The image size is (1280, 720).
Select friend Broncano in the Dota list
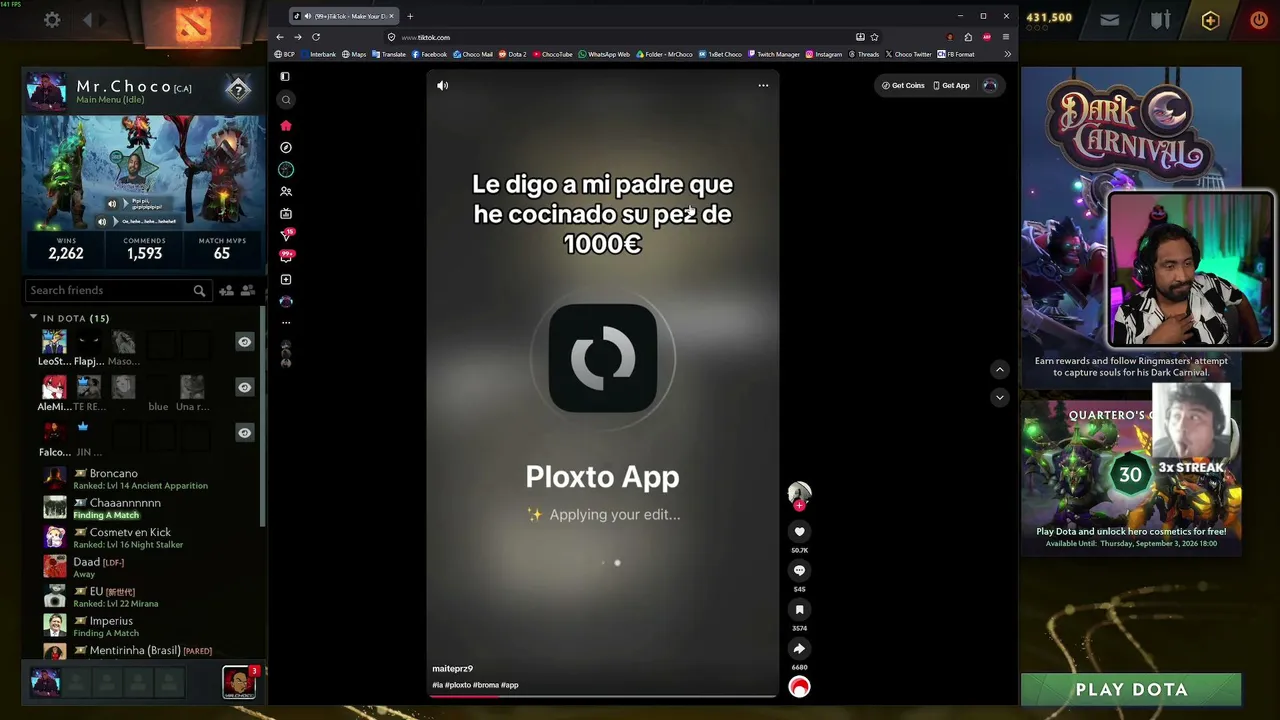[x=150, y=478]
